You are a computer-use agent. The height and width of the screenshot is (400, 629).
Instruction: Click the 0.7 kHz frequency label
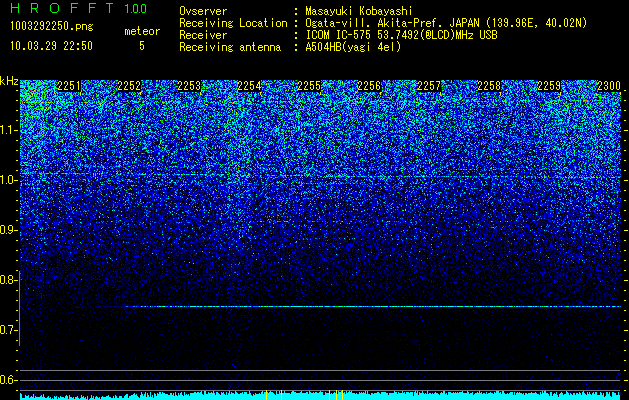(x=8, y=330)
